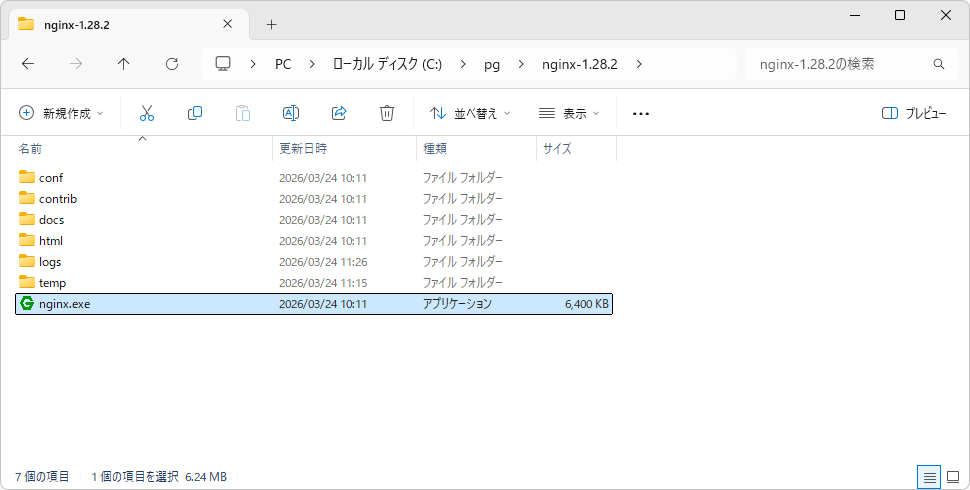Click pg breadcrumb segment
Screen dimensions: 970x490
[492, 64]
